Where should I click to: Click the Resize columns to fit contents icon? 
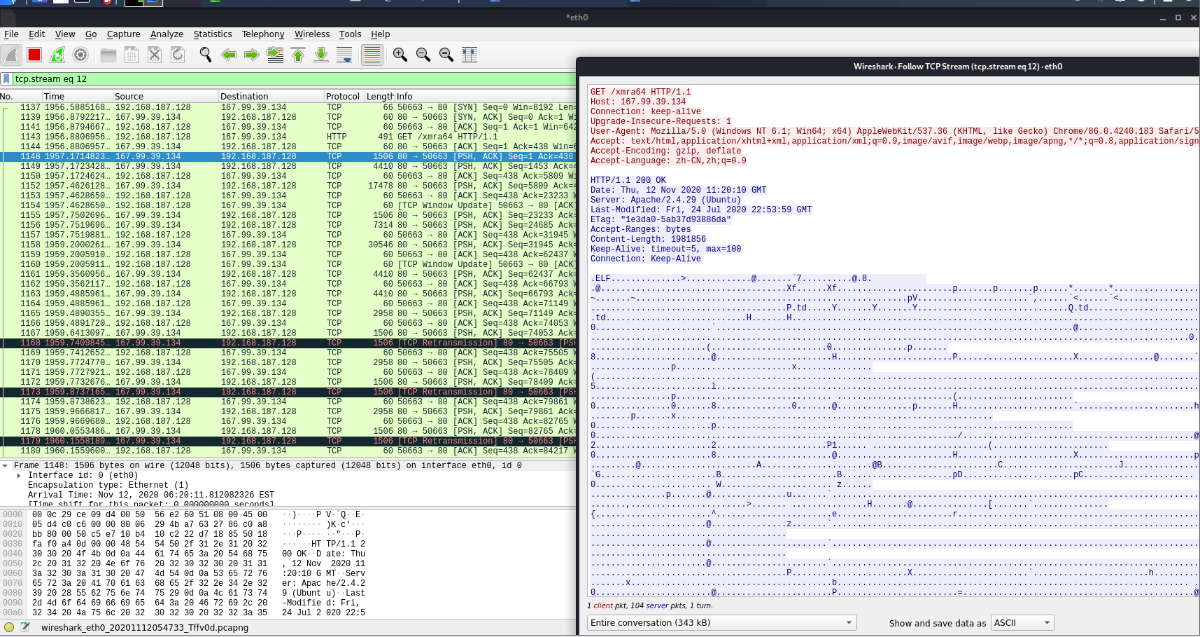point(467,54)
